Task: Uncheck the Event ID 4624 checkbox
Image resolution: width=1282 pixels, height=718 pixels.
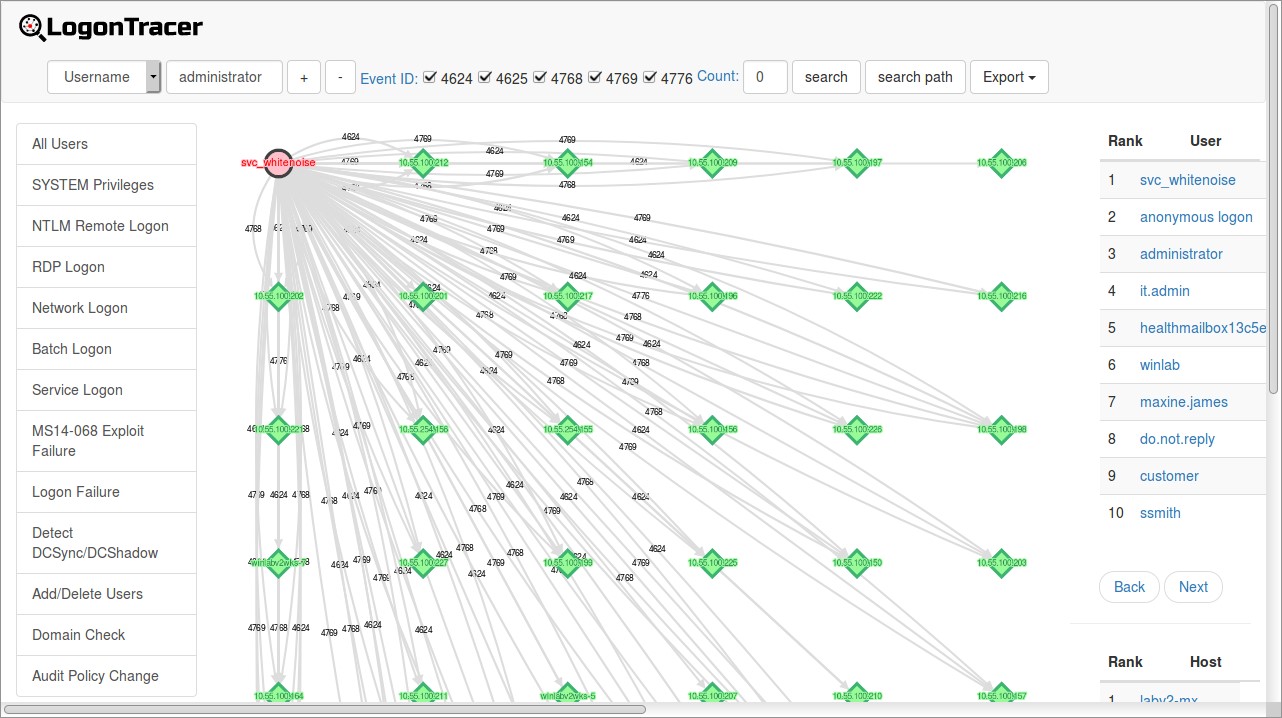Action: (430, 77)
